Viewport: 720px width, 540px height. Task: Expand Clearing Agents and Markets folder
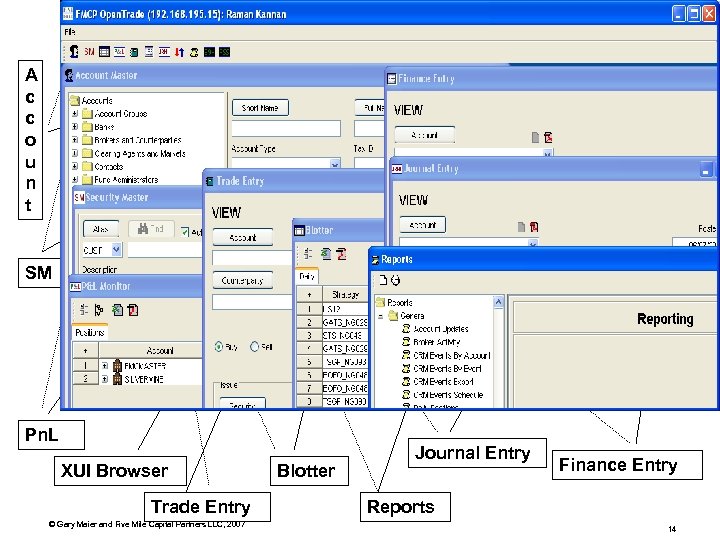tap(75, 153)
